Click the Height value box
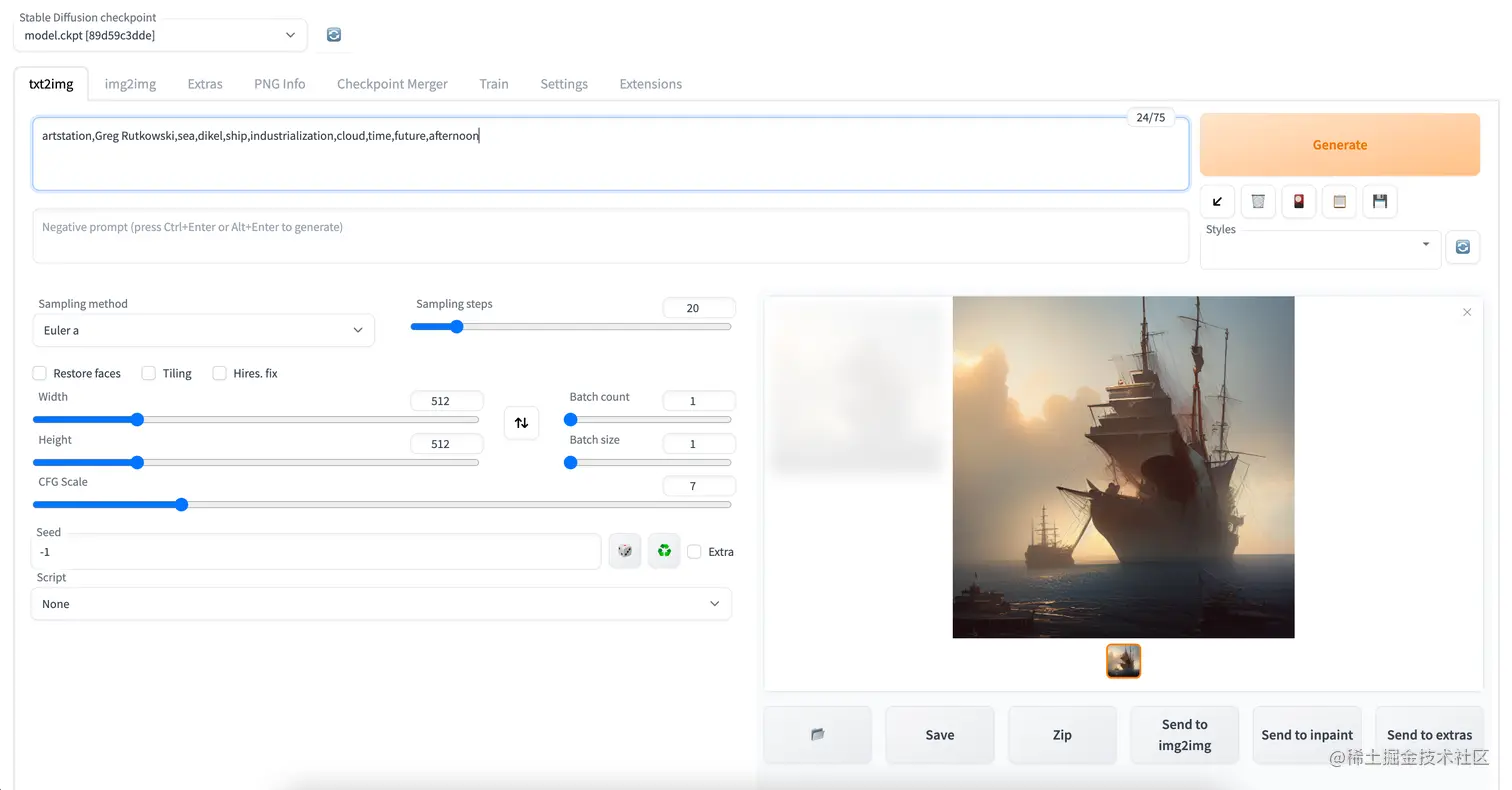 point(447,444)
